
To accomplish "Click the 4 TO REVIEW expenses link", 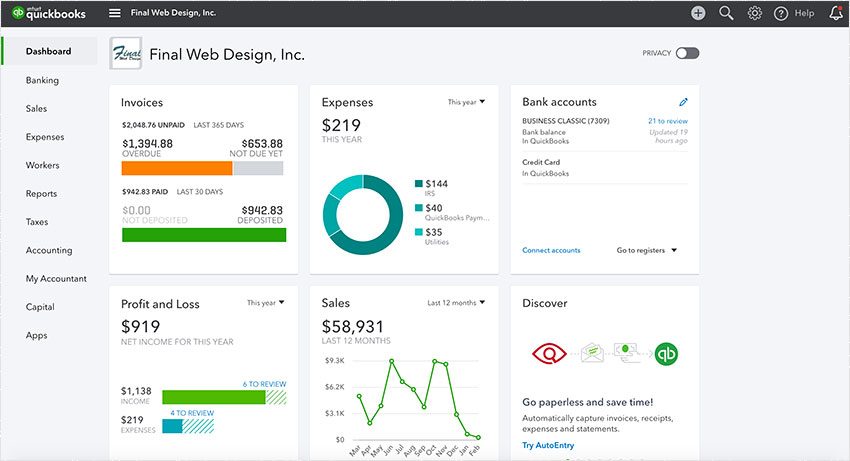I will point(192,413).
